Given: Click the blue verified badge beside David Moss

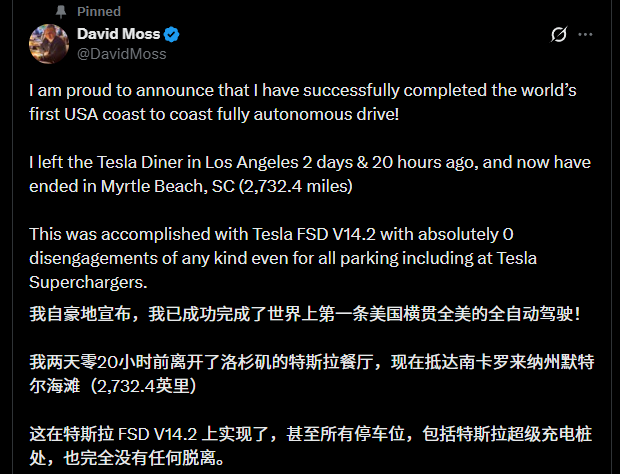Looking at the screenshot, I should tap(172, 34).
